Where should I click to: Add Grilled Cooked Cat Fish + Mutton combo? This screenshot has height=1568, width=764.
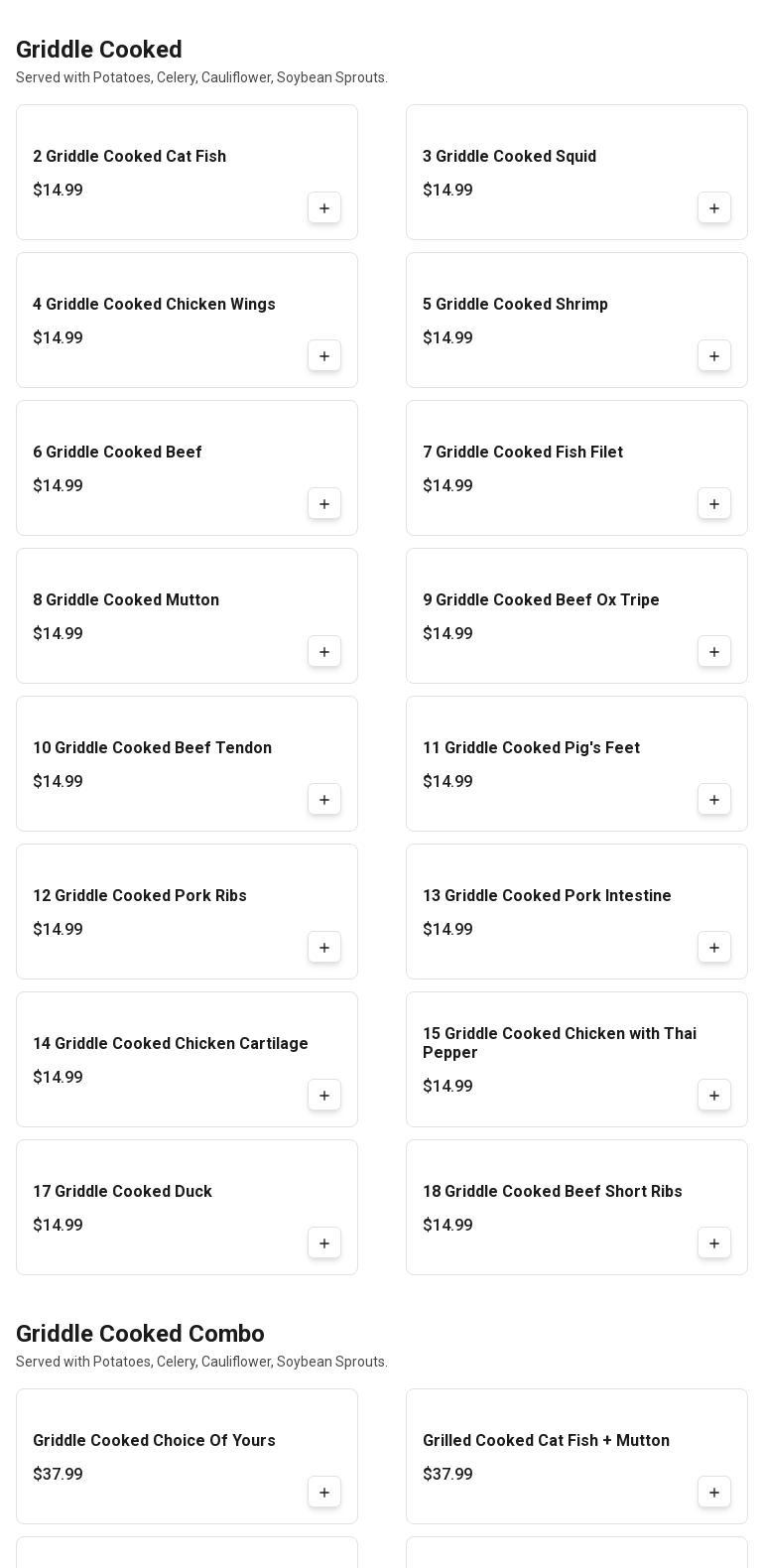(714, 1493)
